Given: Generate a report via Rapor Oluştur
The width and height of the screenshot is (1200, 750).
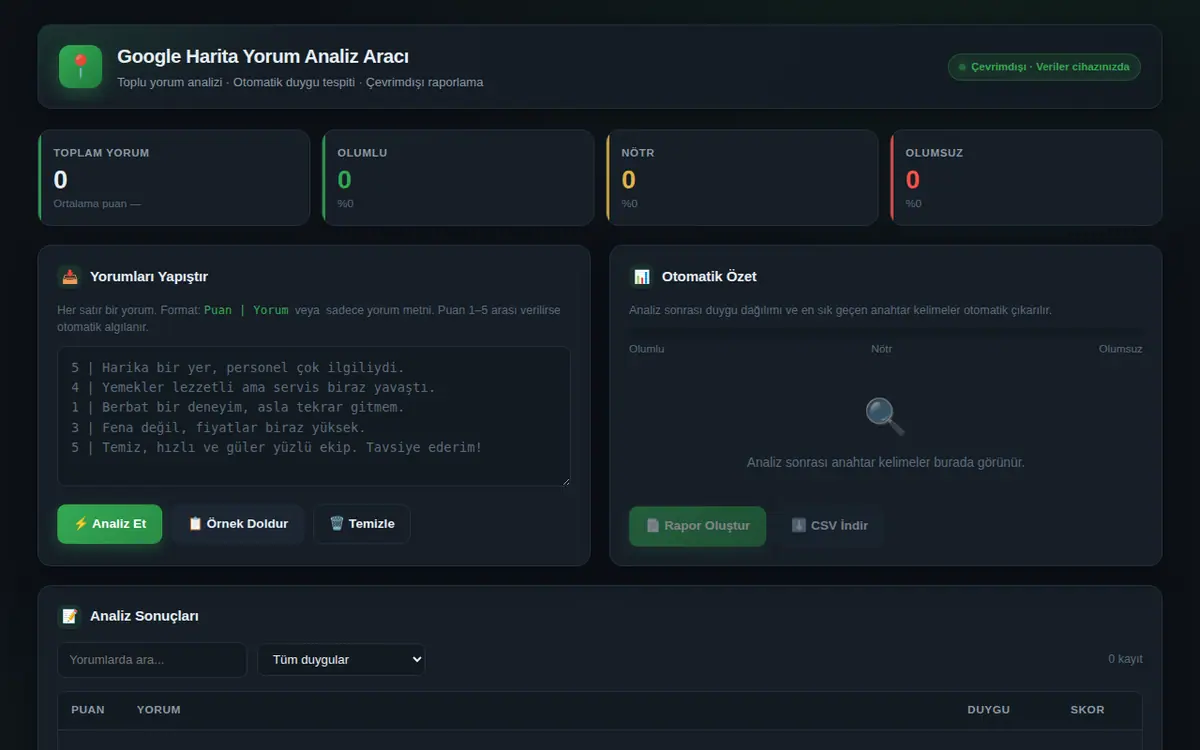Looking at the screenshot, I should pos(697,526).
